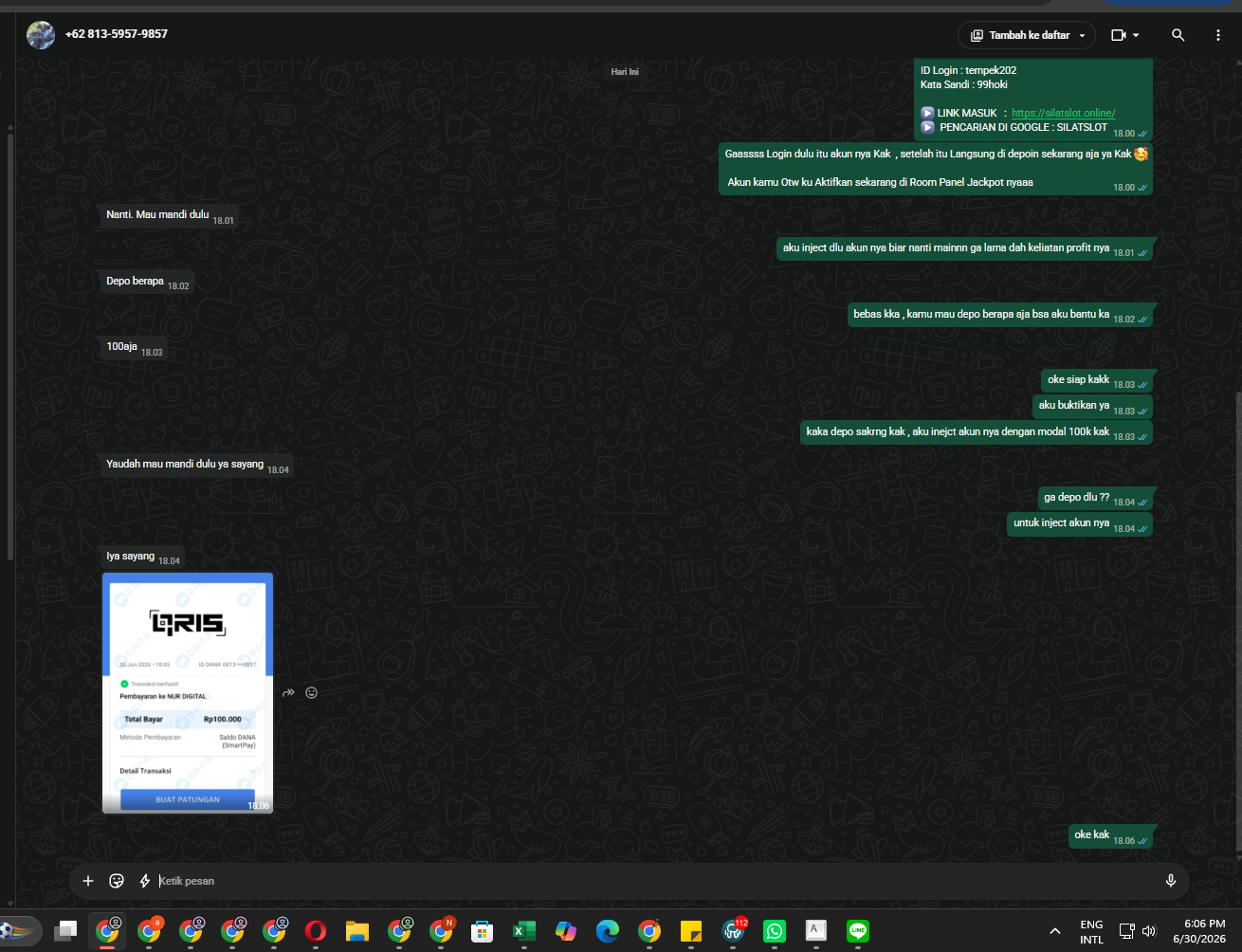Click the "Hari Ini" date label

coord(625,72)
